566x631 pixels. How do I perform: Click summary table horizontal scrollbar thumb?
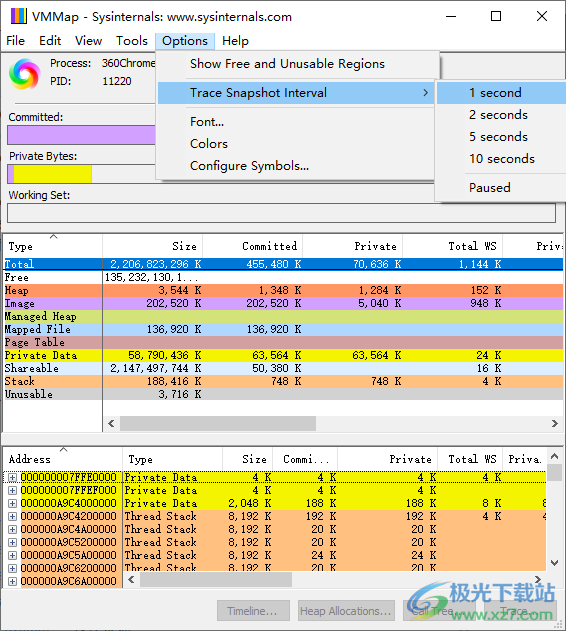pyautogui.click(x=218, y=423)
